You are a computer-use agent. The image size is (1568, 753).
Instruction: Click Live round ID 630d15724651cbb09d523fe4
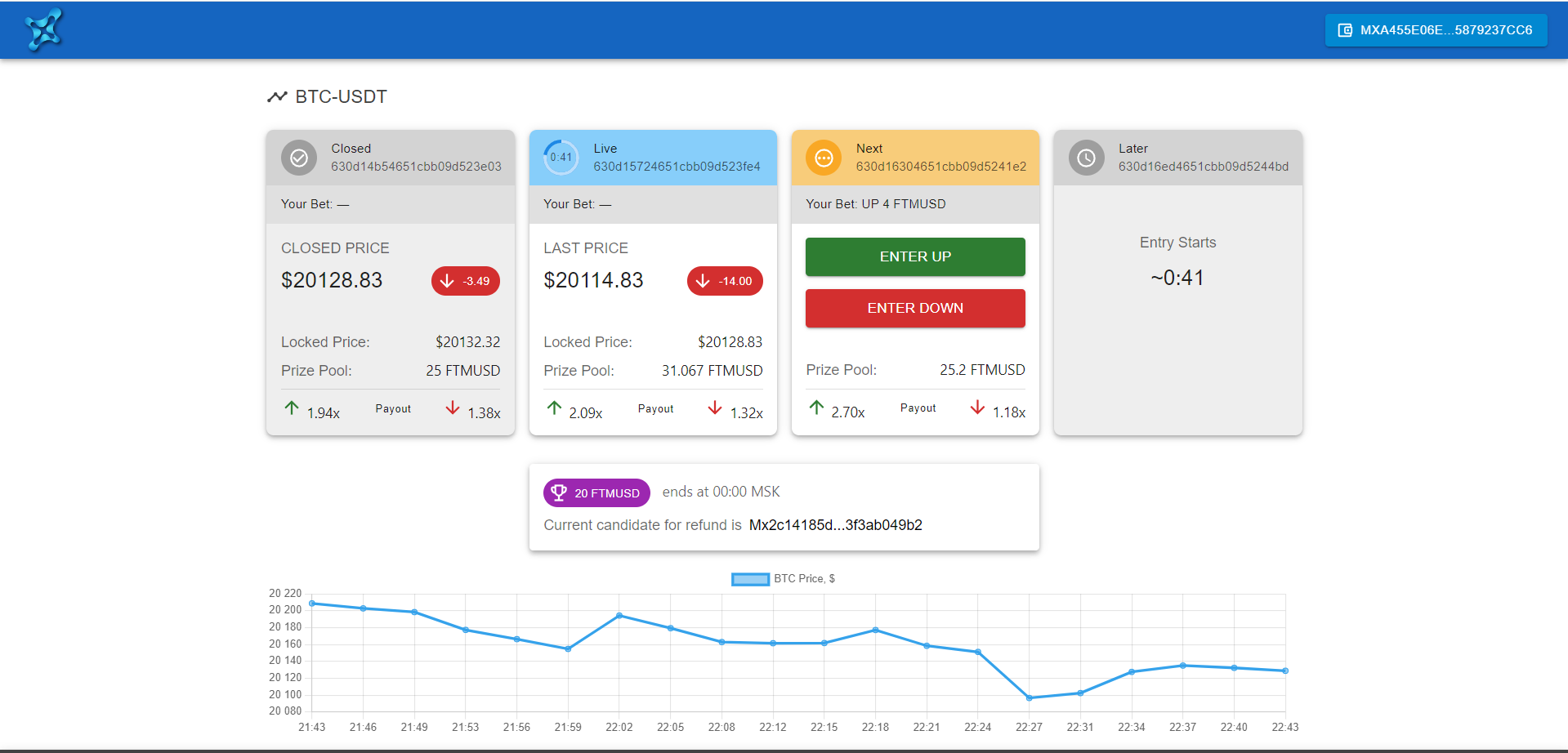click(677, 167)
